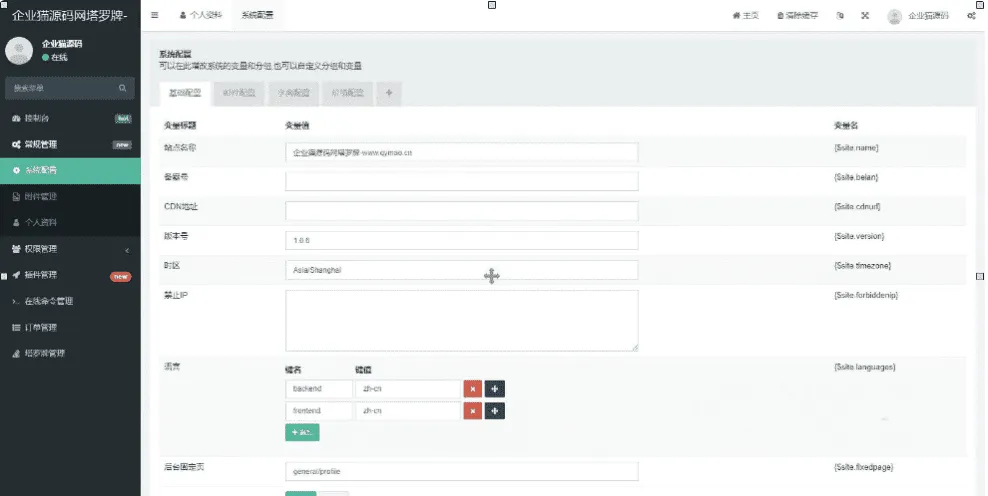The height and width of the screenshot is (496, 988).
Task: Open the 控制台 dashboard menu item
Action: [71, 118]
